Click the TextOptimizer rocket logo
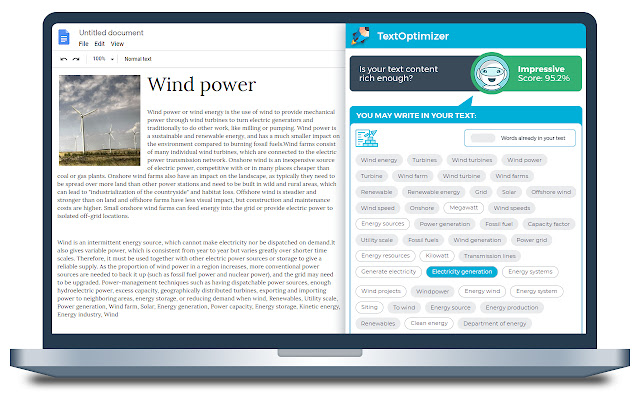Viewport: 640px width, 400px height. tap(360, 36)
